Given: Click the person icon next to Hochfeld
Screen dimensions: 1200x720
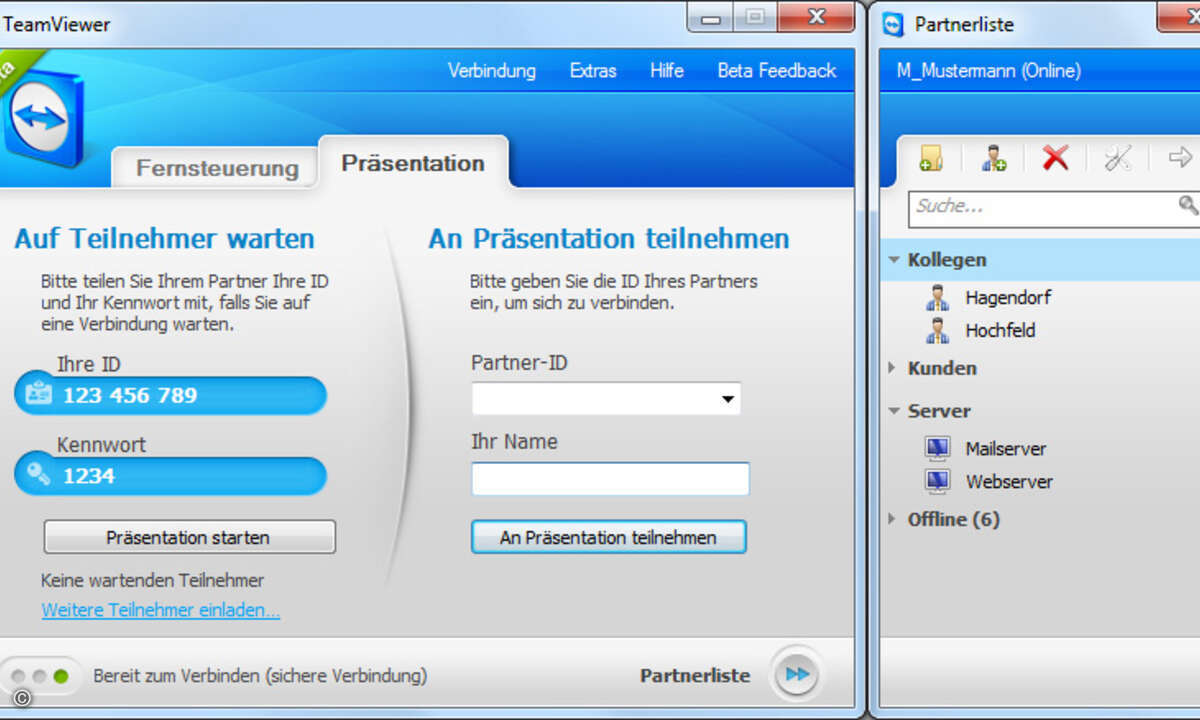Looking at the screenshot, I should coord(937,330).
